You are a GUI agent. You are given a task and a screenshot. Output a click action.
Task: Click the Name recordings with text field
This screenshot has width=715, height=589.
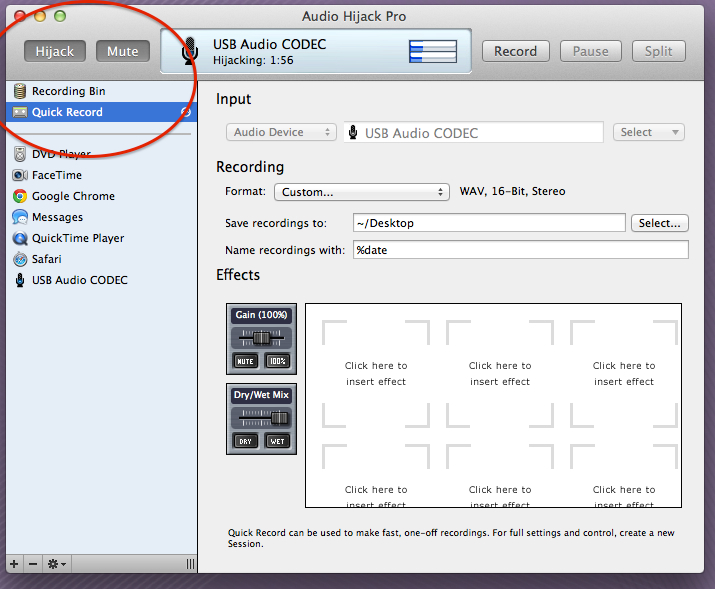pyautogui.click(x=520, y=250)
